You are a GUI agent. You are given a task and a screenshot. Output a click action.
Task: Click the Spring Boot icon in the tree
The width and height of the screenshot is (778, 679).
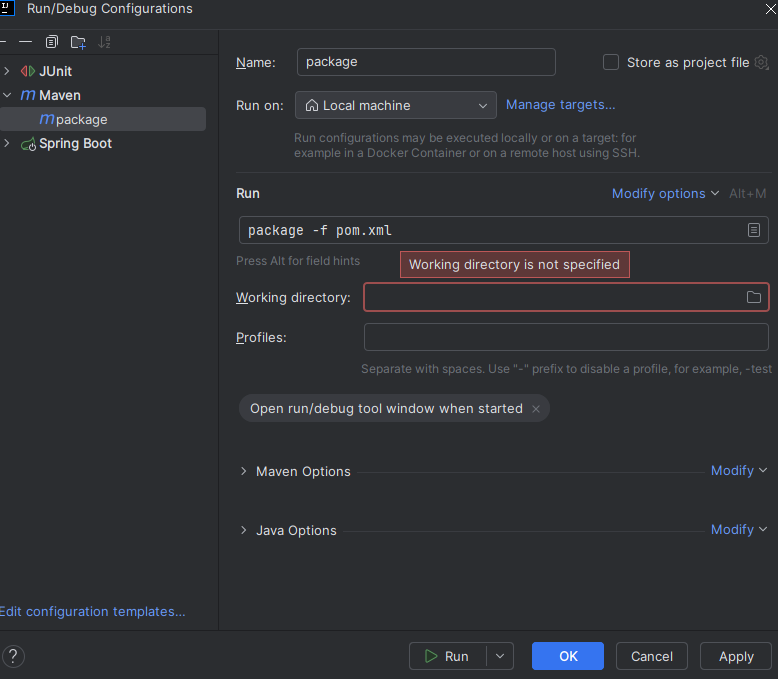click(x=28, y=144)
